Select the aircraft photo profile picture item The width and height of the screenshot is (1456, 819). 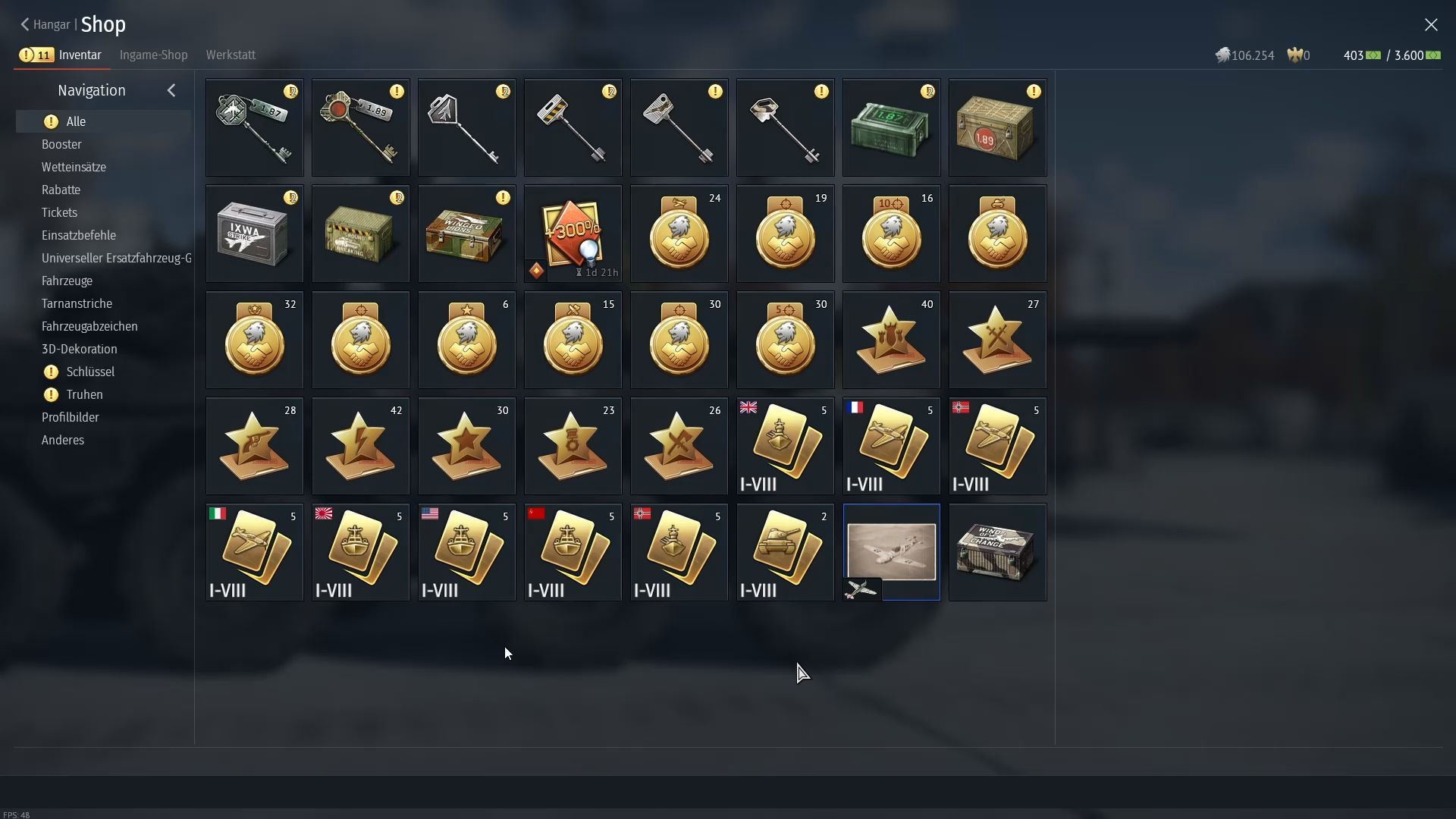891,552
